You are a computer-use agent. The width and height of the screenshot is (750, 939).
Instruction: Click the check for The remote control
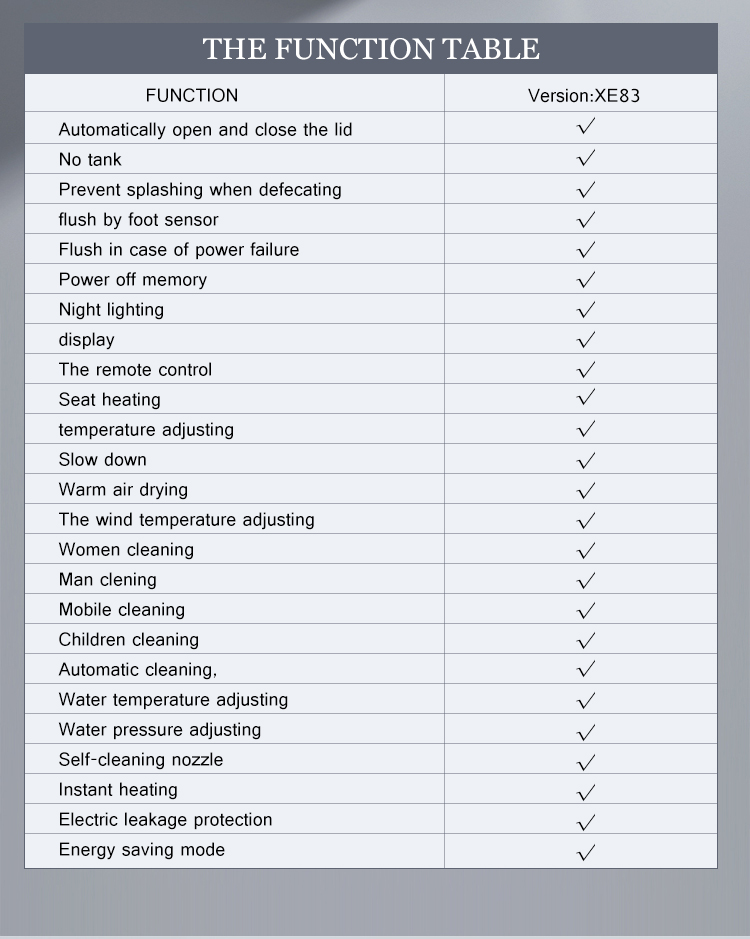pyautogui.click(x=586, y=369)
